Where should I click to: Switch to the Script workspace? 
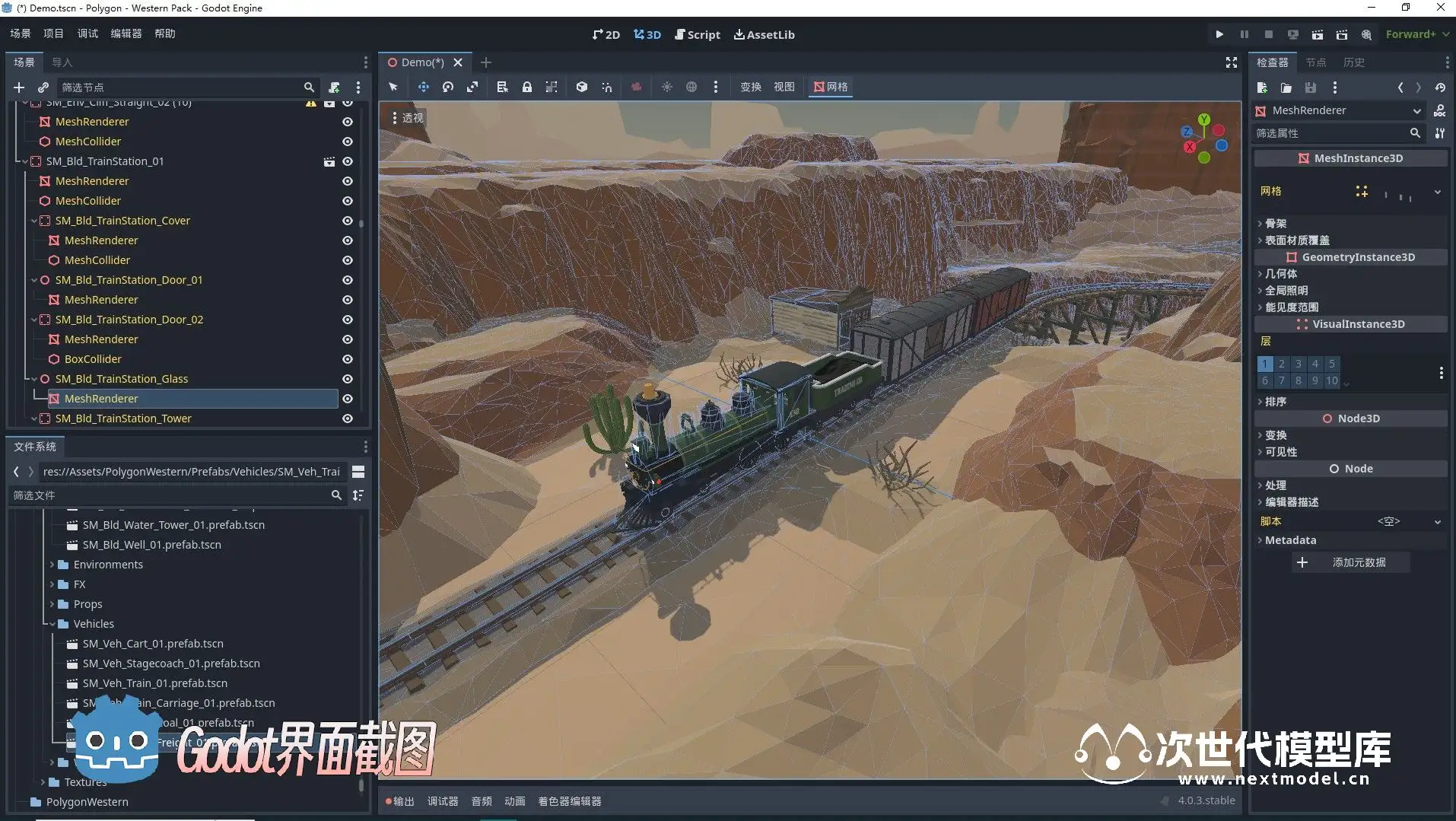[x=697, y=34]
